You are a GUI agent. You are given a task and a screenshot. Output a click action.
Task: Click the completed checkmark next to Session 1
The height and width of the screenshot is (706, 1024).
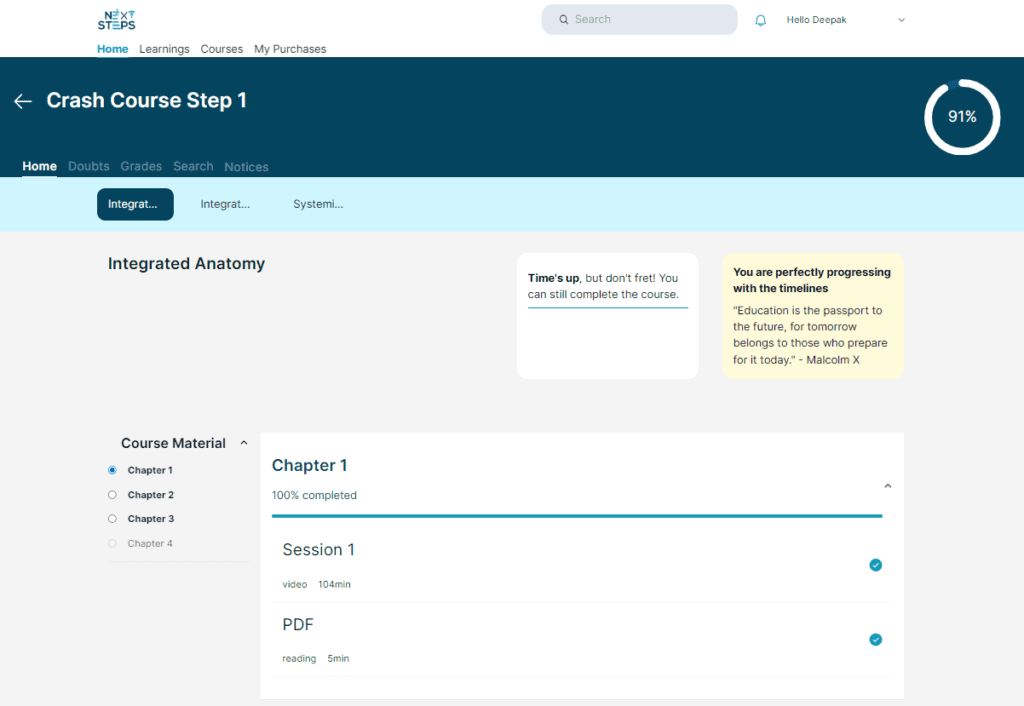[x=876, y=565]
